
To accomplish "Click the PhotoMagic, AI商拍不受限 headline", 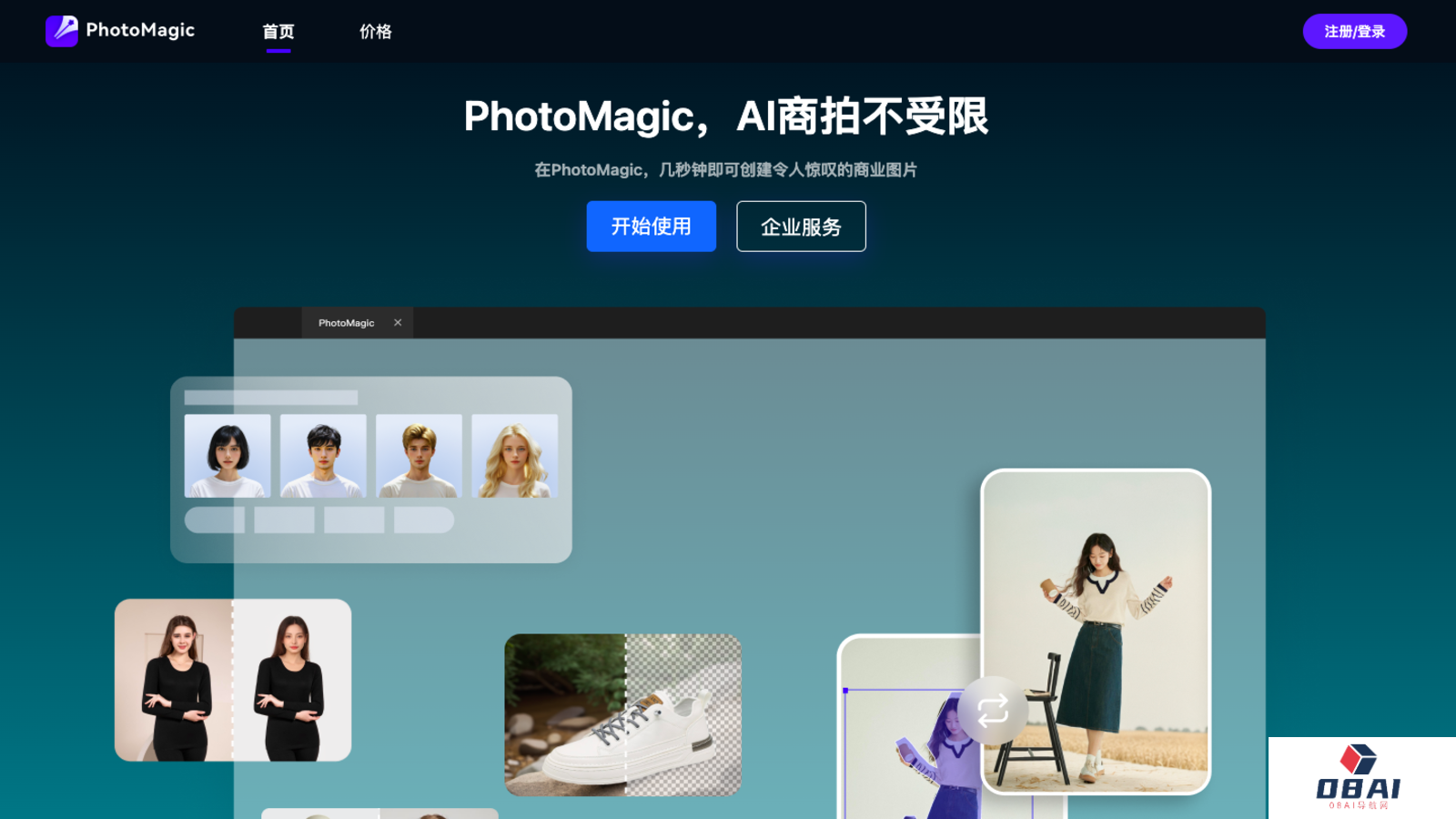I will pyautogui.click(x=726, y=116).
